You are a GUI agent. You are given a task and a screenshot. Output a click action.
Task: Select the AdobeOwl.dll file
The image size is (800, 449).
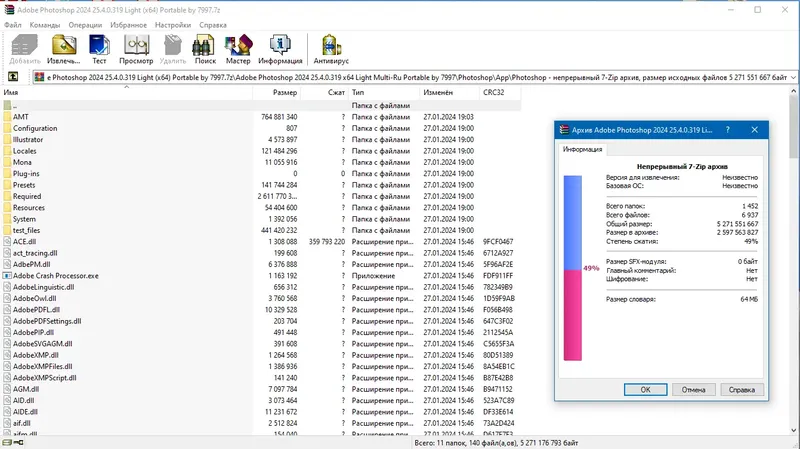(x=261, y=298)
